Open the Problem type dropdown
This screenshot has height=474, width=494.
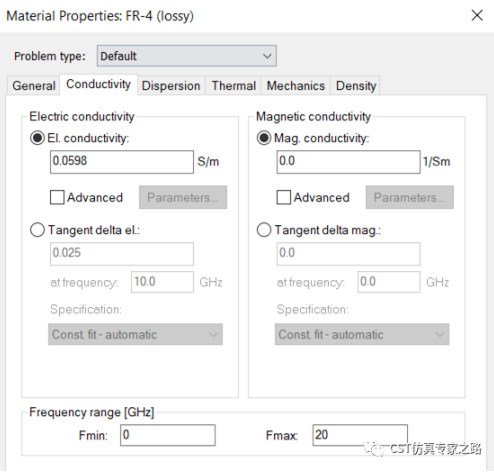click(x=187, y=56)
